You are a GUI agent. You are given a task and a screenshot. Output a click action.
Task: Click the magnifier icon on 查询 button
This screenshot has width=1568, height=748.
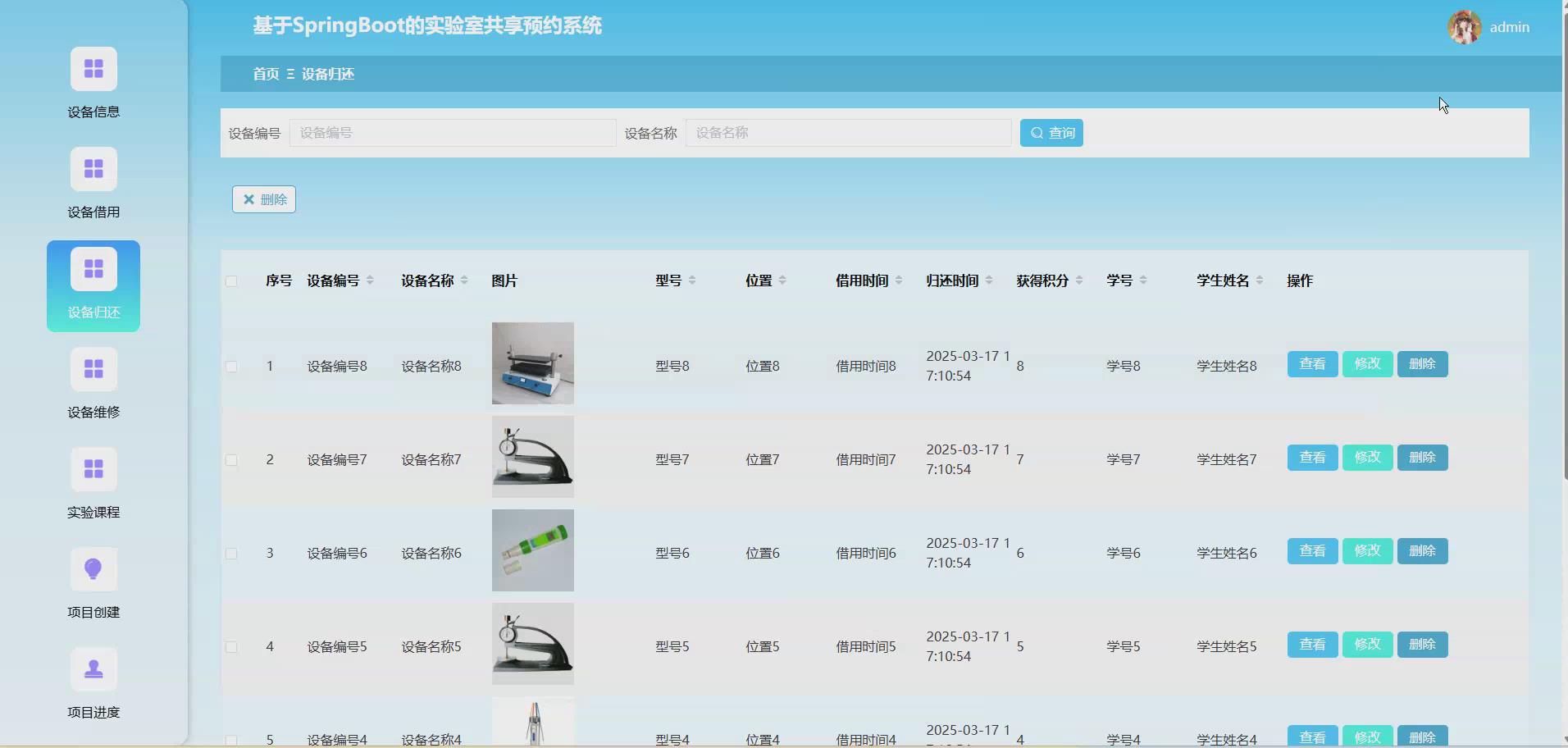click(1038, 132)
